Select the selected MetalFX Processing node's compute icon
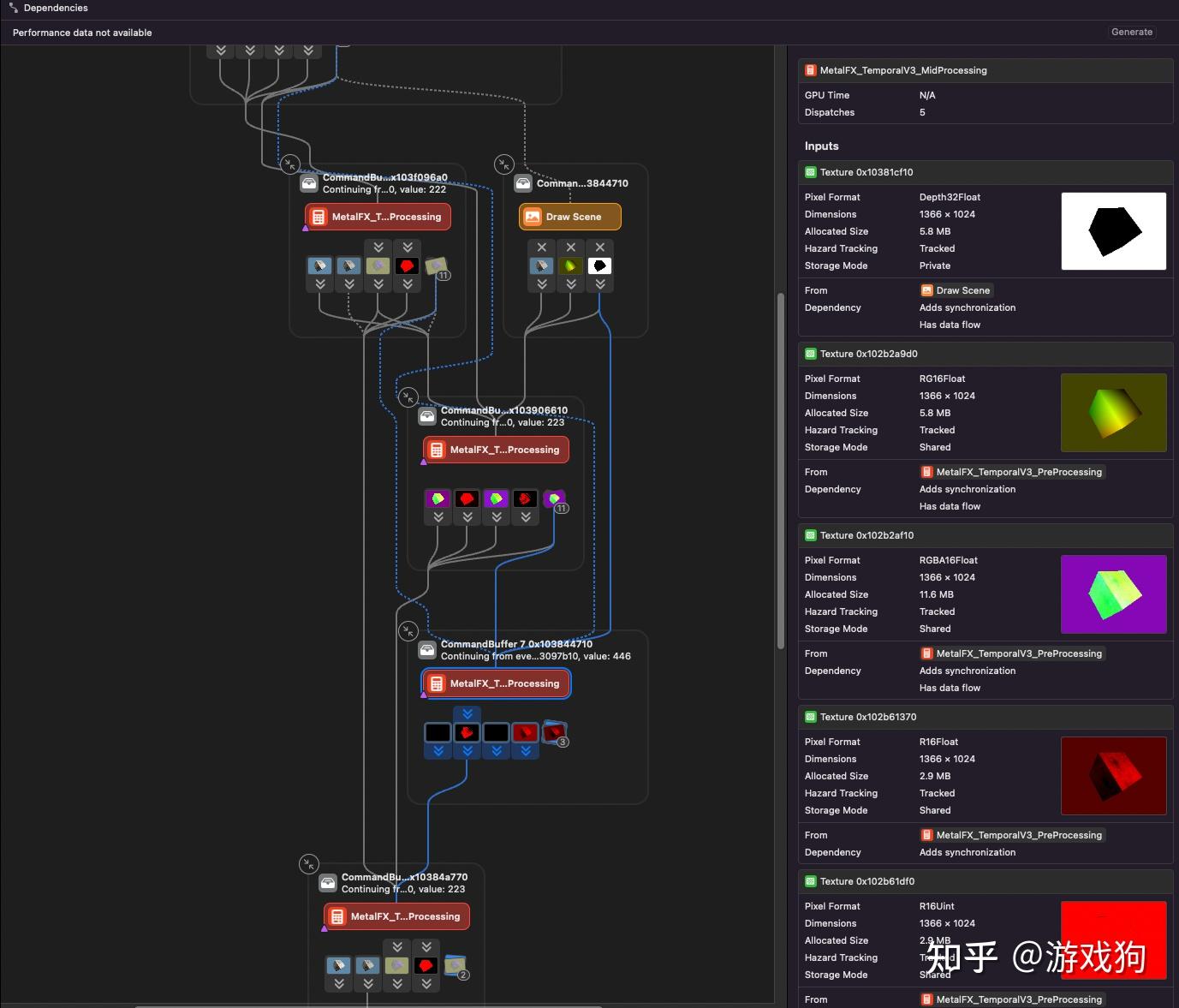This screenshot has width=1179, height=1008. [x=437, y=683]
